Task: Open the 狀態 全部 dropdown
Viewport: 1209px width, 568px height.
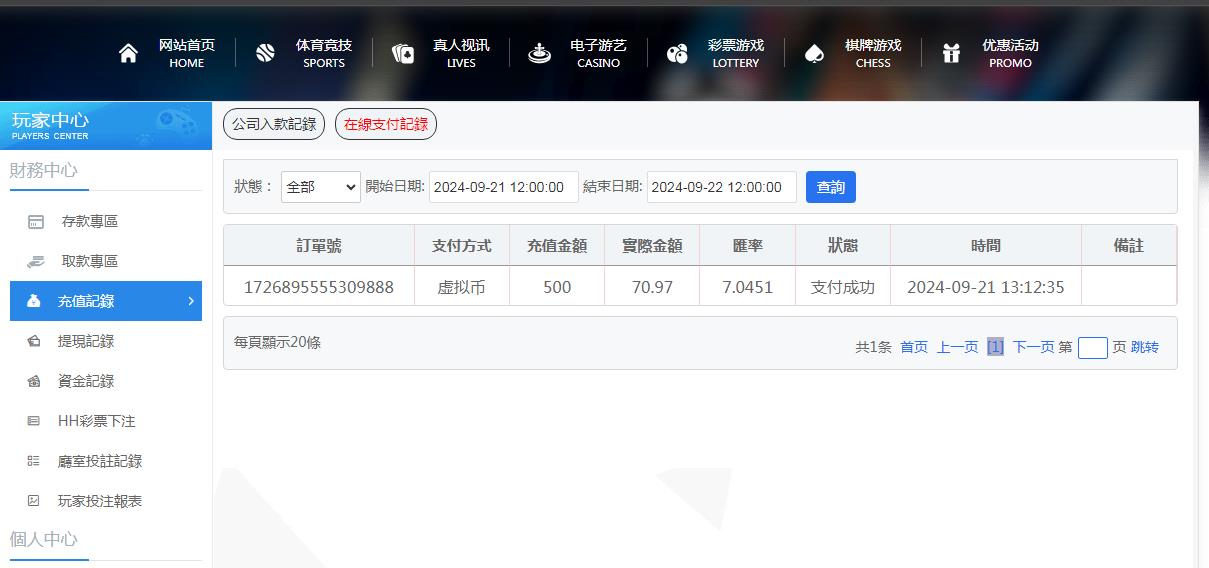Action: coord(321,187)
